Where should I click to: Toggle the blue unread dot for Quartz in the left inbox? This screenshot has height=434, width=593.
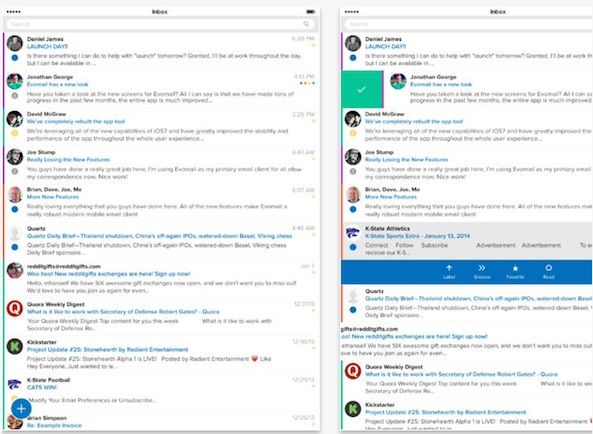pyautogui.click(x=15, y=247)
